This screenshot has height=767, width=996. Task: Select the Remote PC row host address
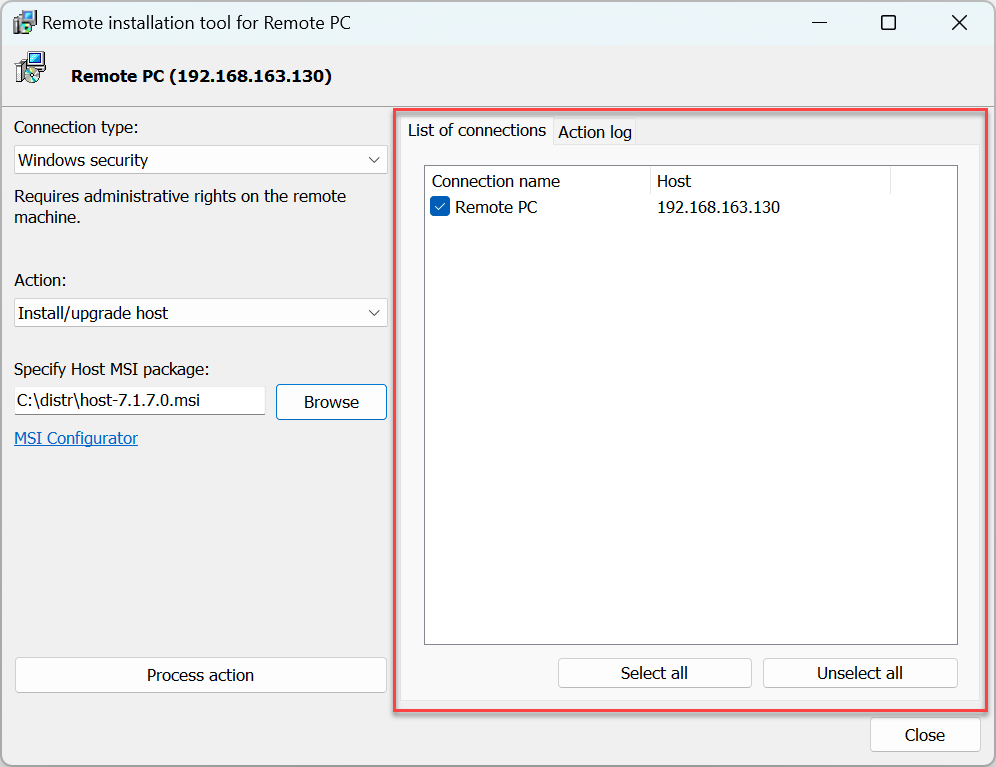pos(718,207)
